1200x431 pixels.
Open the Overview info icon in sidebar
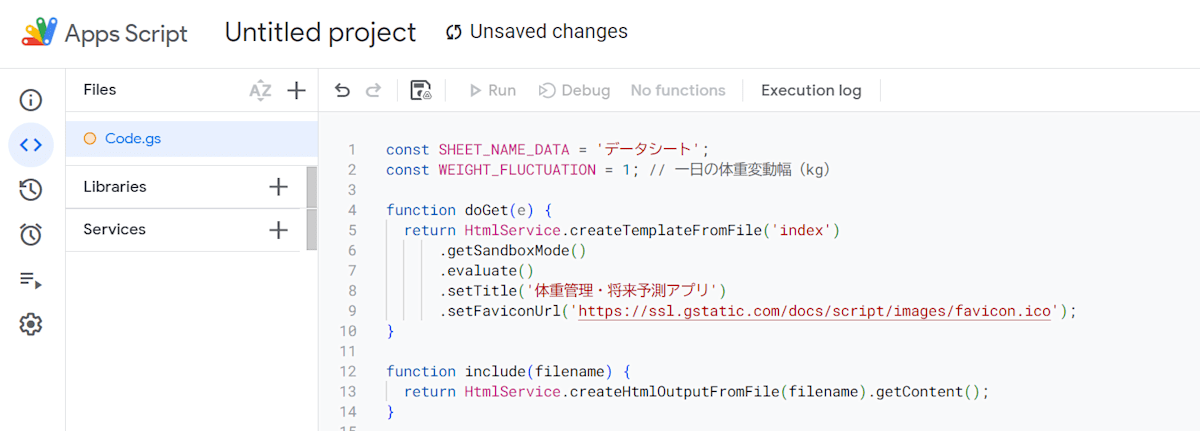point(31,100)
